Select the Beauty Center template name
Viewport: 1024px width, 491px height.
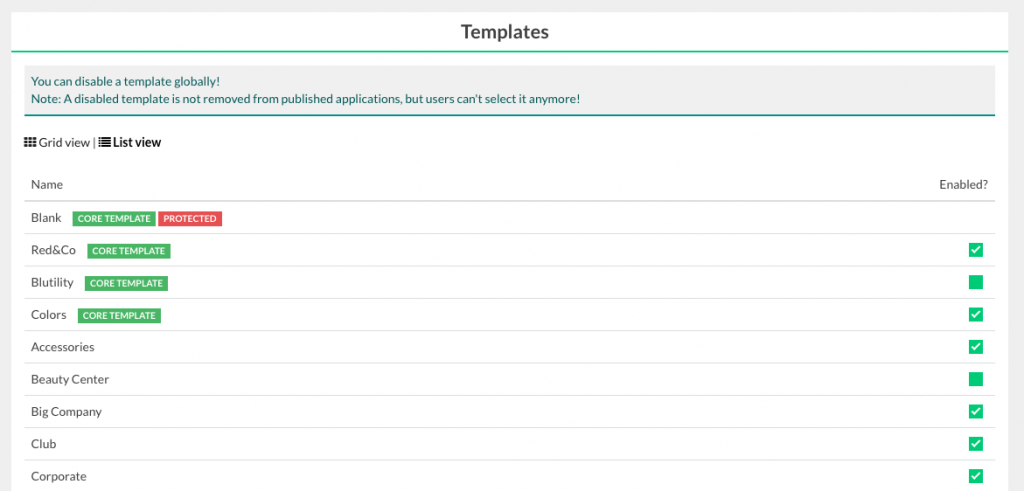pyautogui.click(x=70, y=380)
